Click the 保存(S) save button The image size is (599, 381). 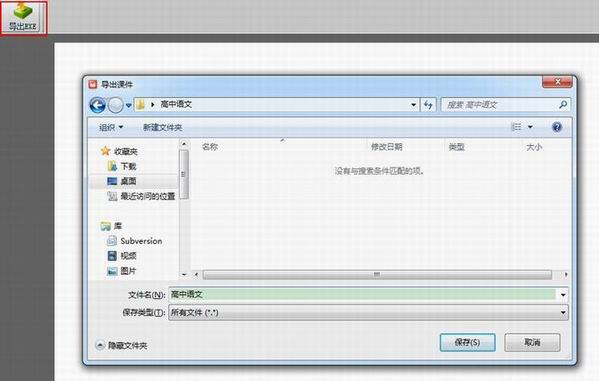pyautogui.click(x=468, y=342)
